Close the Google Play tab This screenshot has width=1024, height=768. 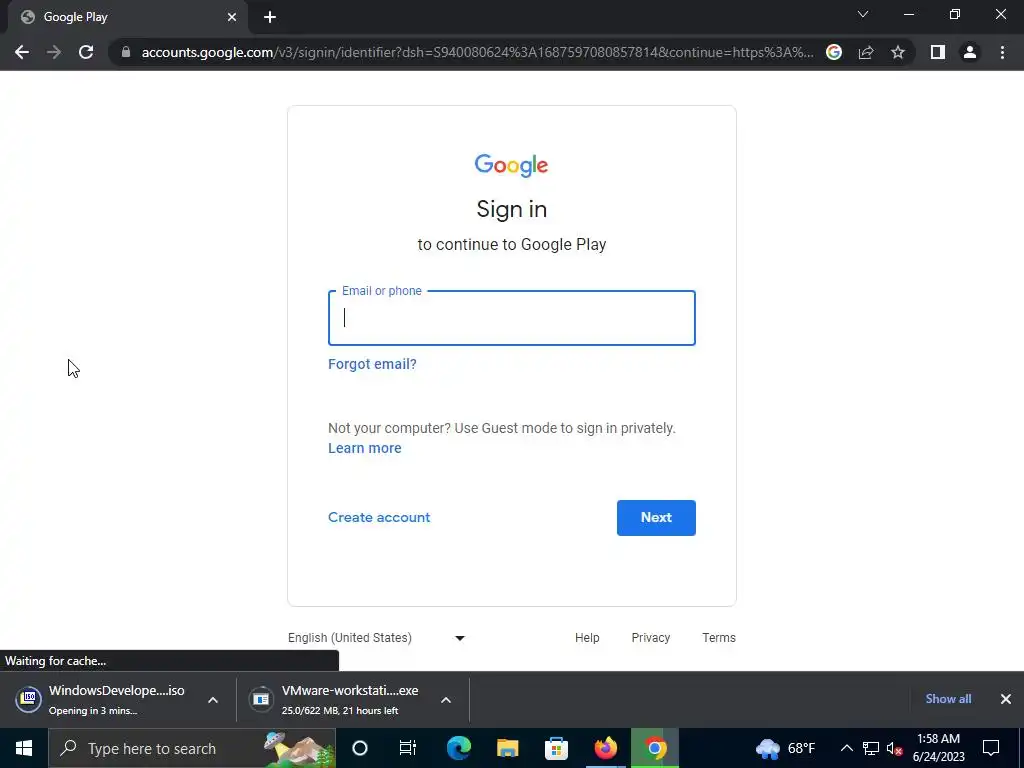[232, 17]
